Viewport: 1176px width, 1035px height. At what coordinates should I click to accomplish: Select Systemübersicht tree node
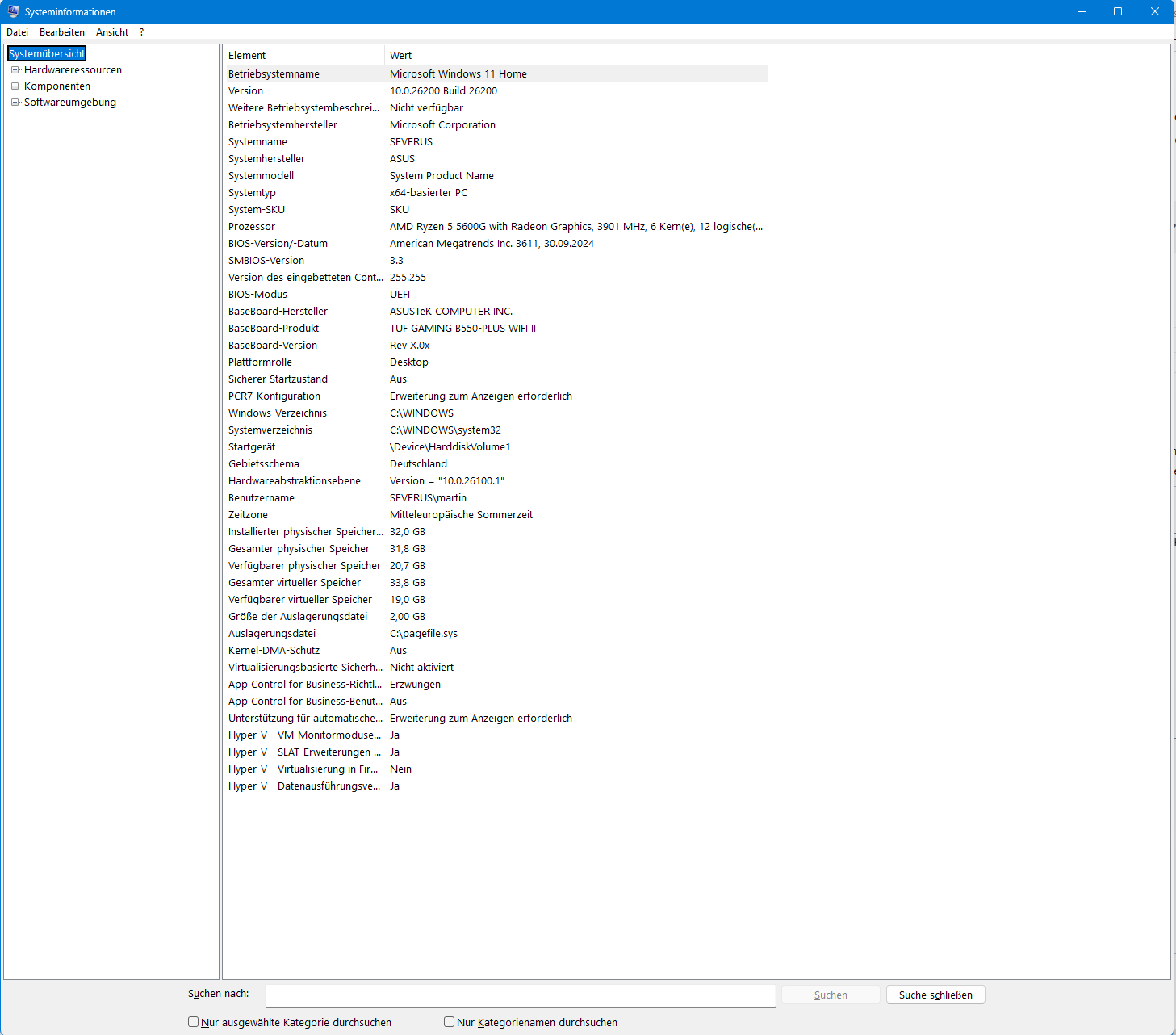[x=47, y=53]
